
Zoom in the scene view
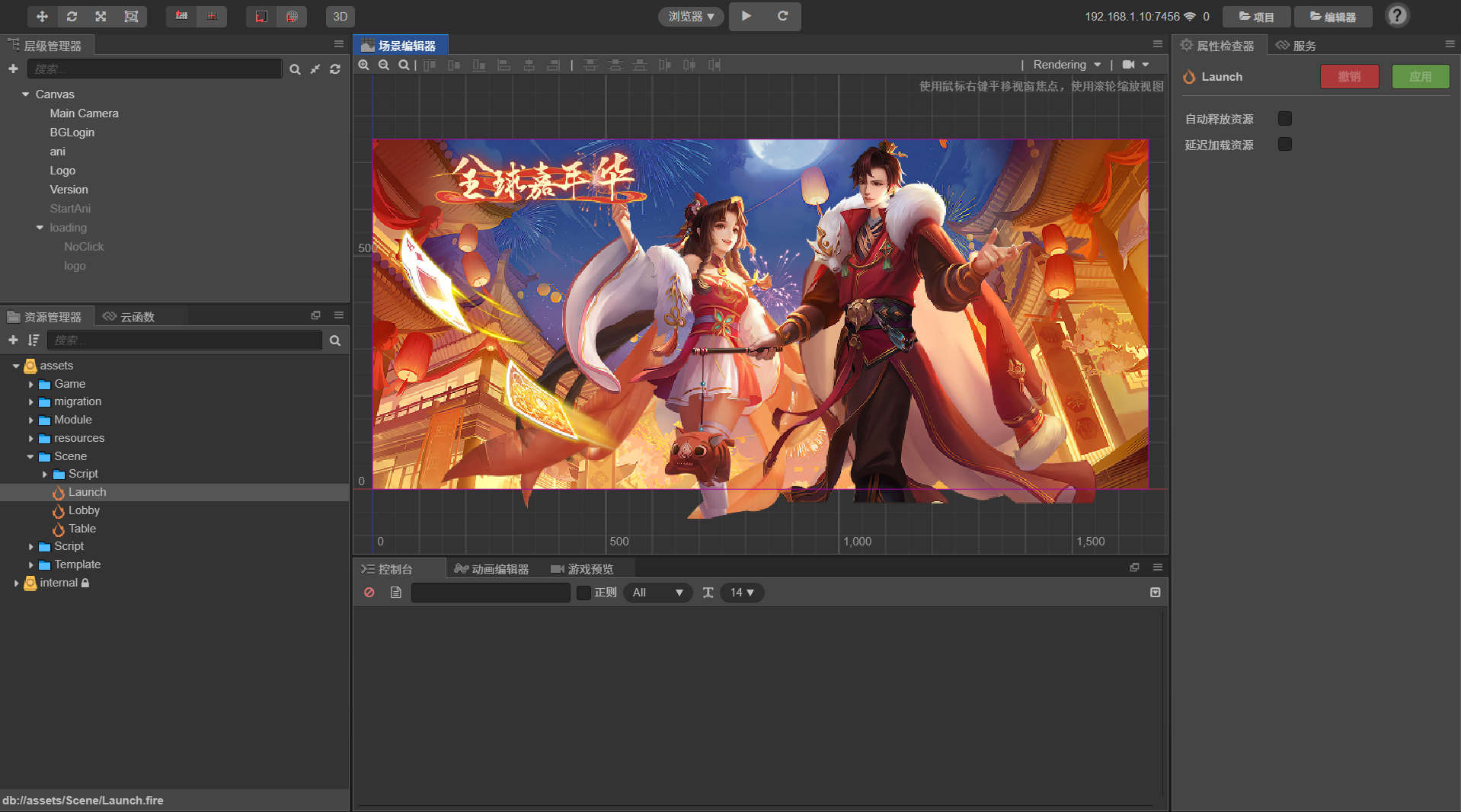(x=364, y=65)
